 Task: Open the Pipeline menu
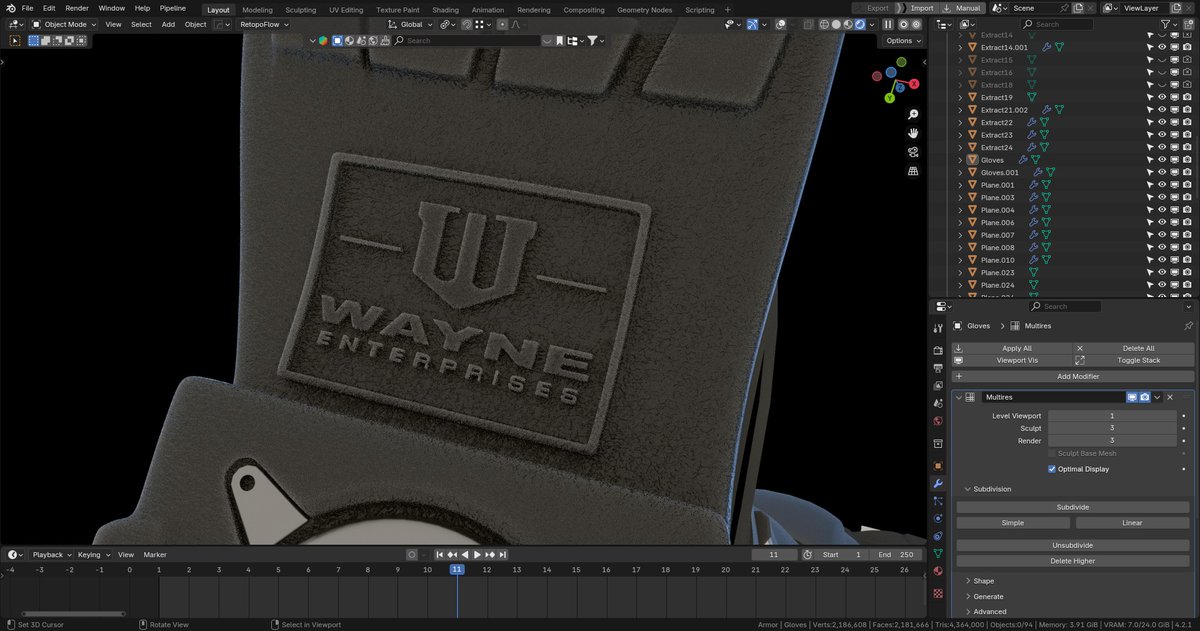pos(173,8)
